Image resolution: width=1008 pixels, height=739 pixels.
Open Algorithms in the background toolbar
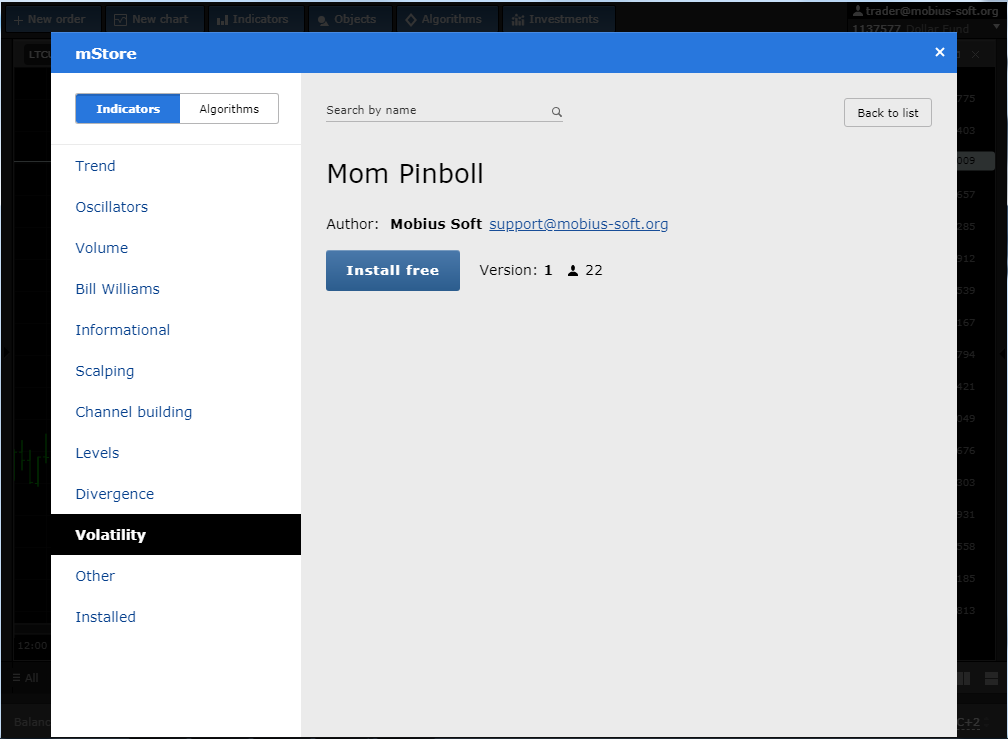click(447, 19)
